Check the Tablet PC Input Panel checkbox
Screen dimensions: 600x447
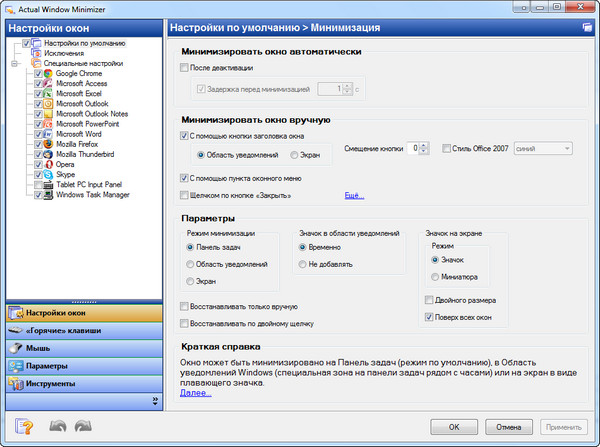[38, 185]
